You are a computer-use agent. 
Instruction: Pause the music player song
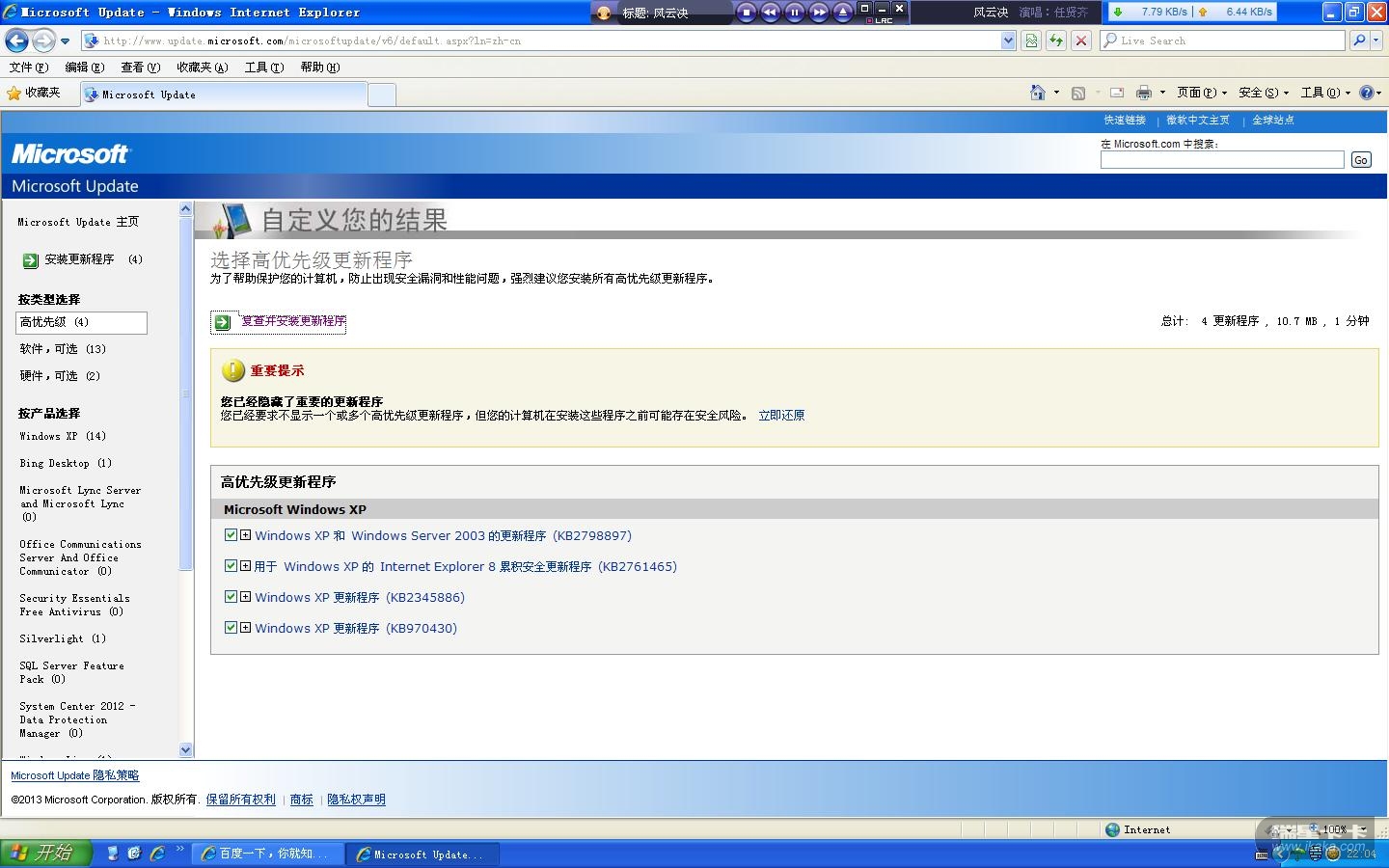pyautogui.click(x=794, y=13)
